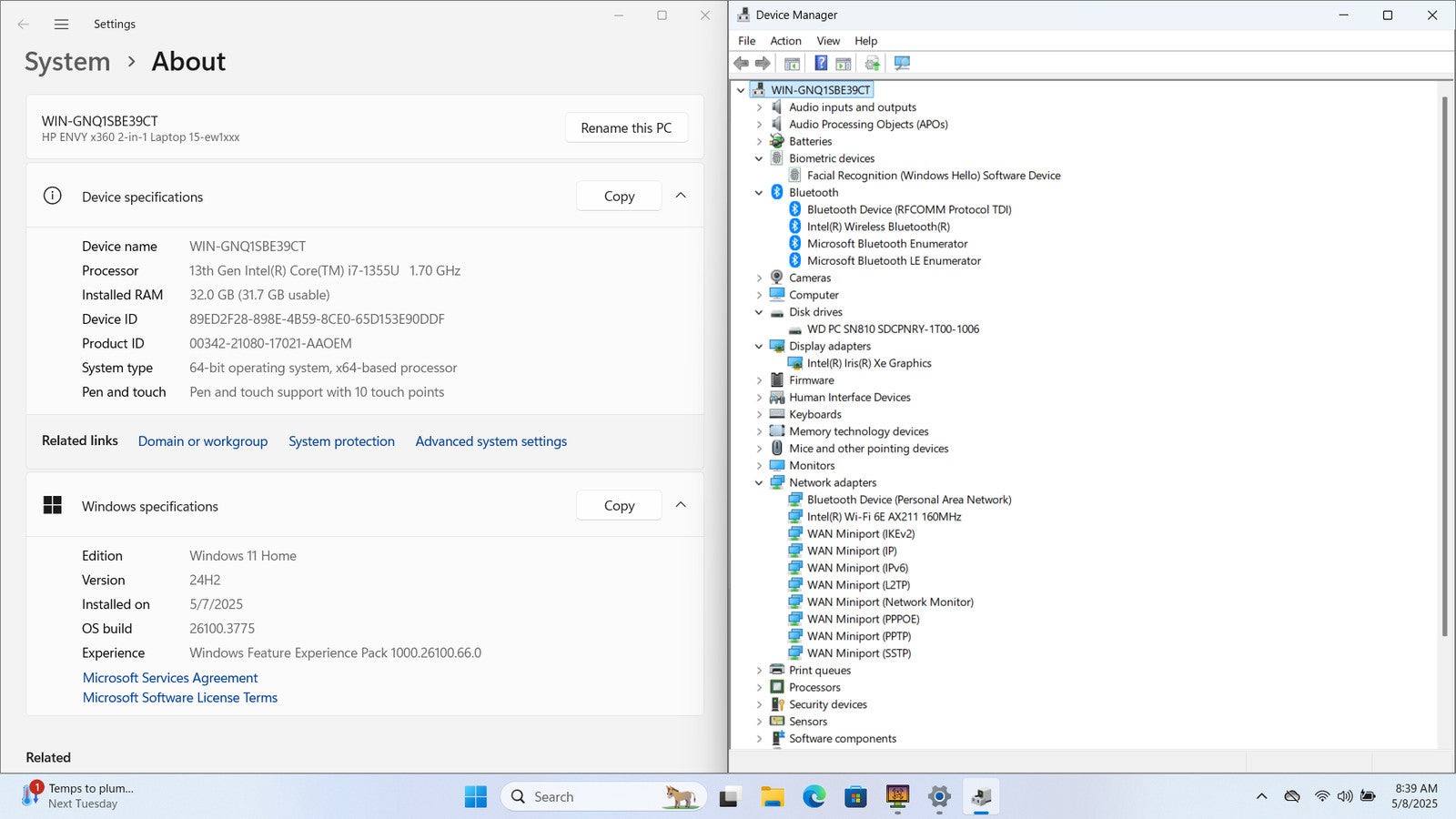1456x819 pixels.
Task: Open Settings navigation hamburger menu
Action: (x=61, y=25)
